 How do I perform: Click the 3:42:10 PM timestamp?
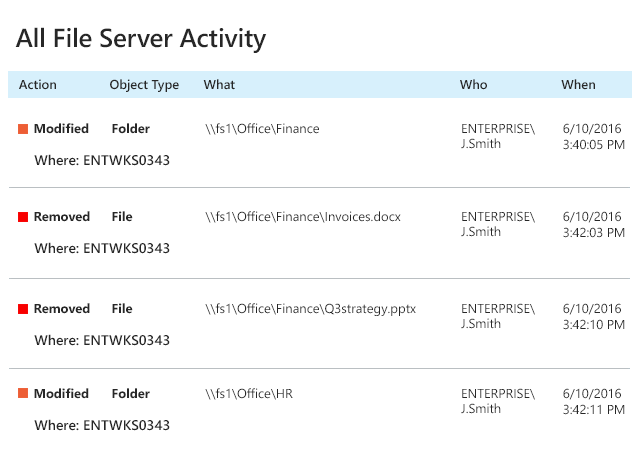(x=594, y=324)
